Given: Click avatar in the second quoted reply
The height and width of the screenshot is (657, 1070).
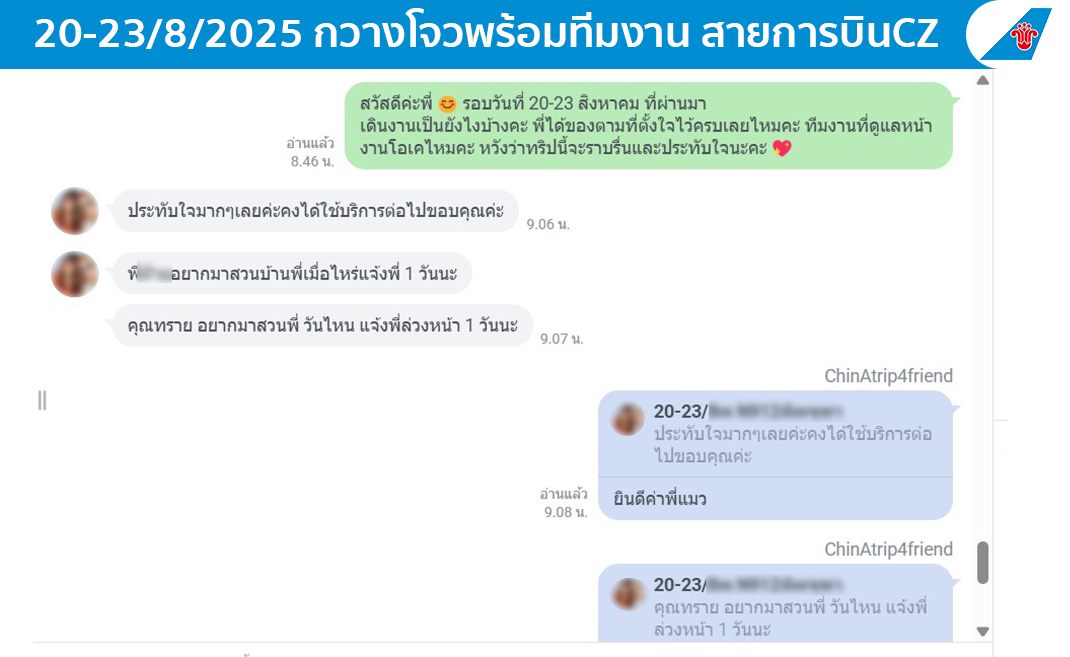Looking at the screenshot, I should pyautogui.click(x=628, y=594).
